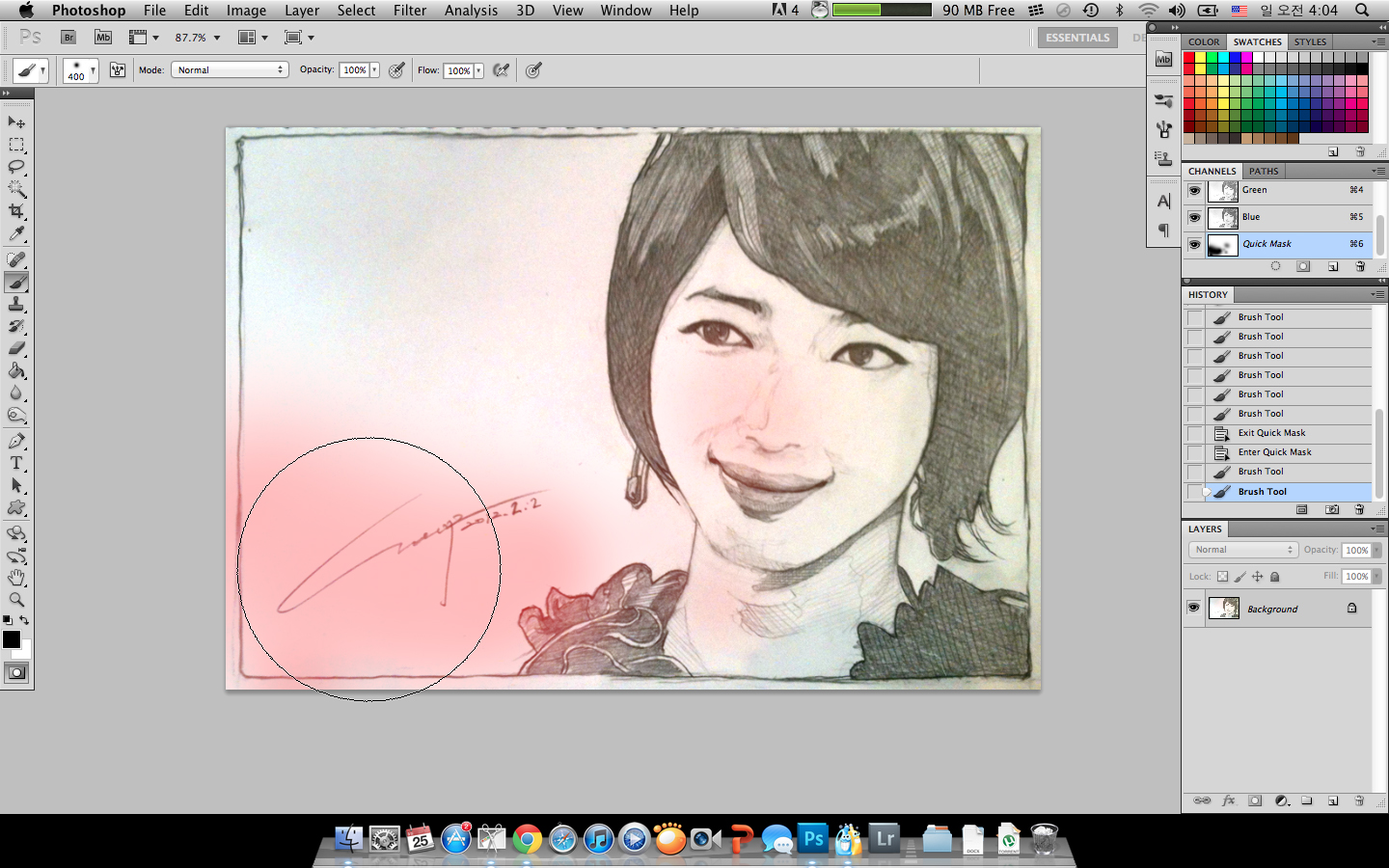
Task: Switch to the Color tab
Action: click(x=1204, y=41)
